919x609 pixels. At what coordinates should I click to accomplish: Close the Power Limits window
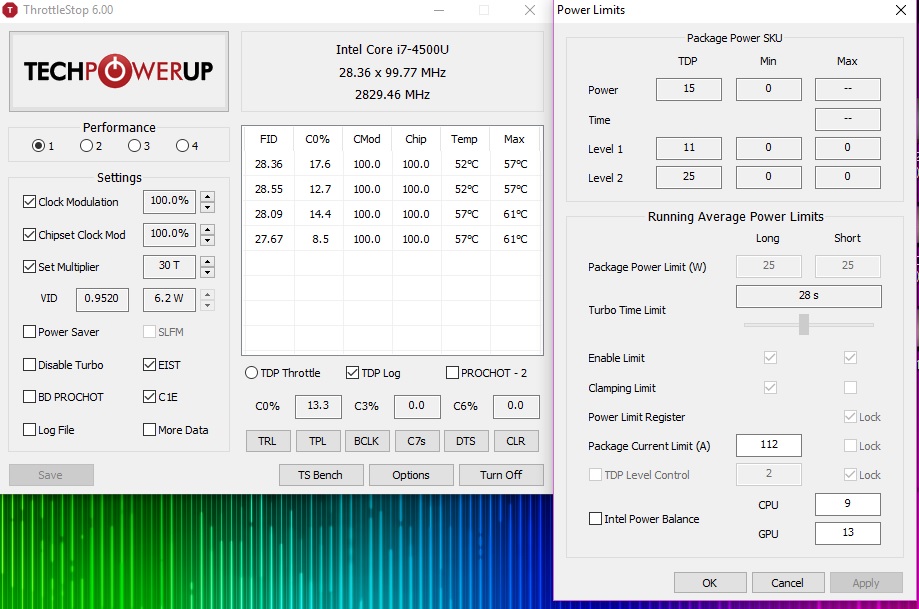coord(901,10)
